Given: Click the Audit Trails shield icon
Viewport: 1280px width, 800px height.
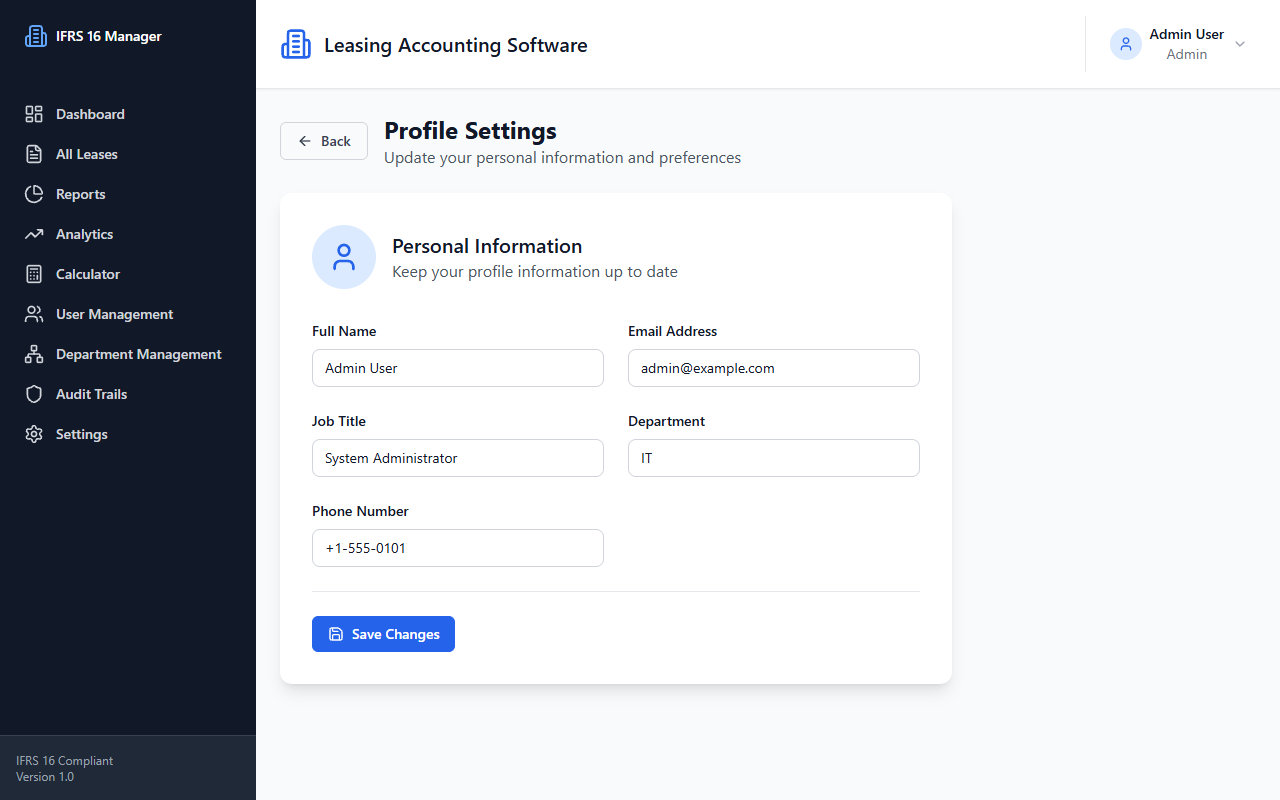Looking at the screenshot, I should pos(34,394).
